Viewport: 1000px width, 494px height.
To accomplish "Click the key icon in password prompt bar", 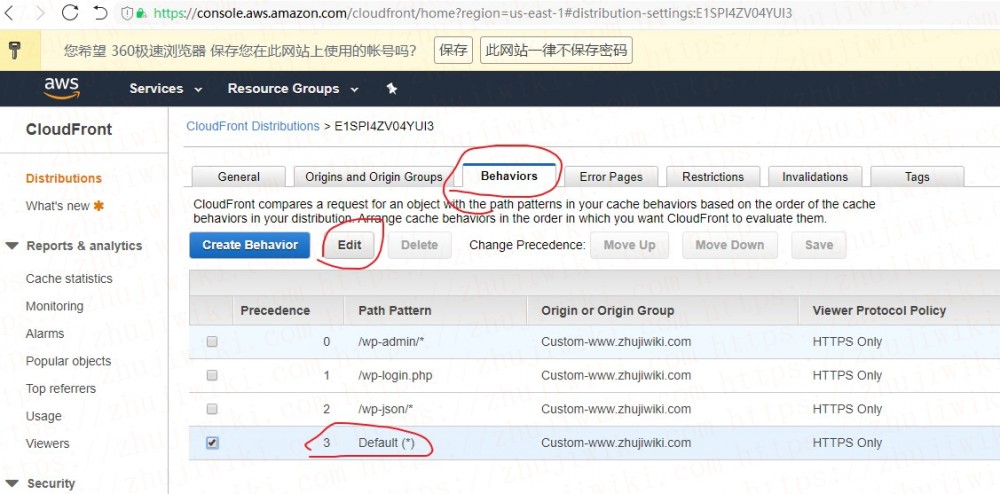I will coord(16,50).
